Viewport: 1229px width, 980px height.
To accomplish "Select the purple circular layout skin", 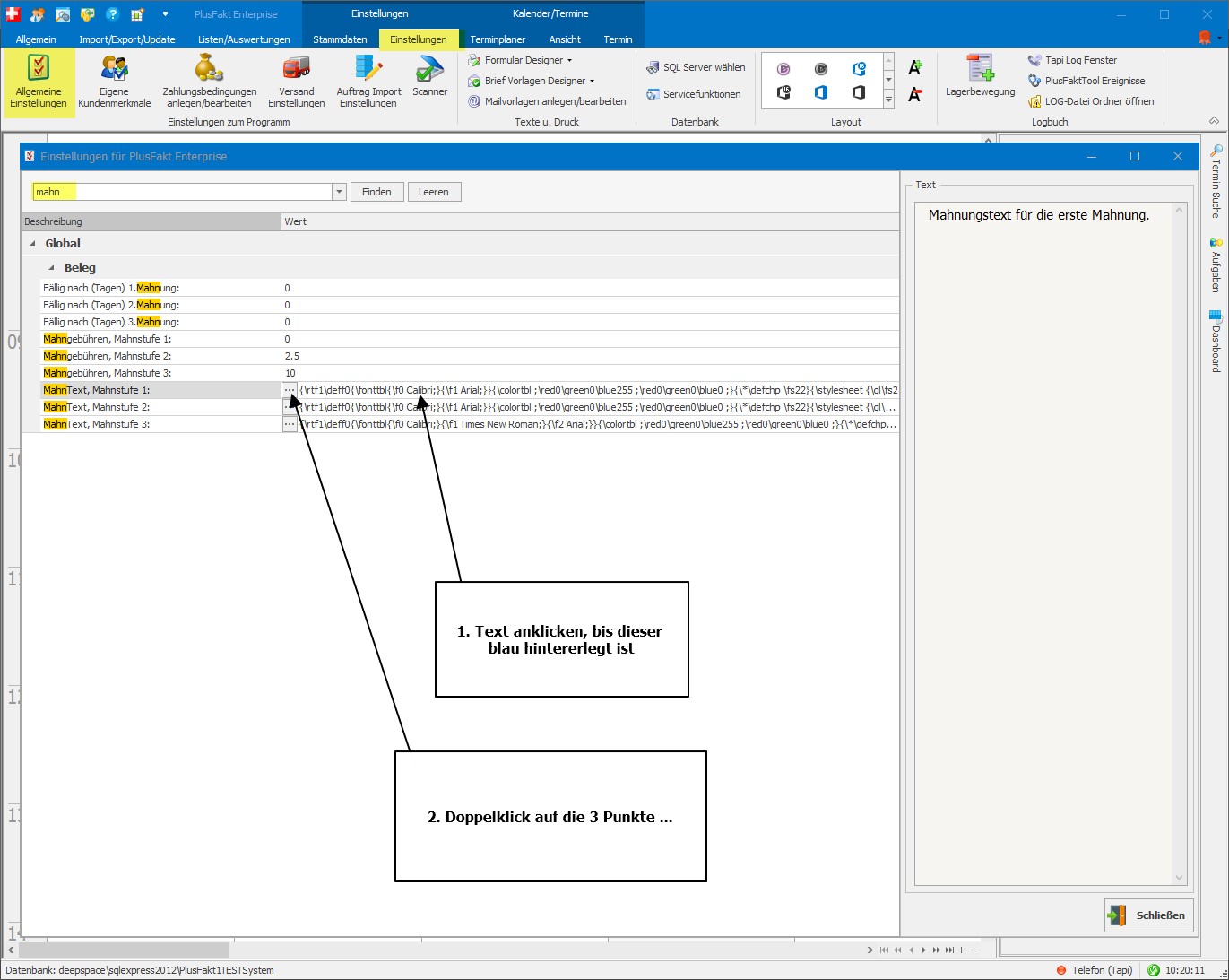I will [783, 69].
